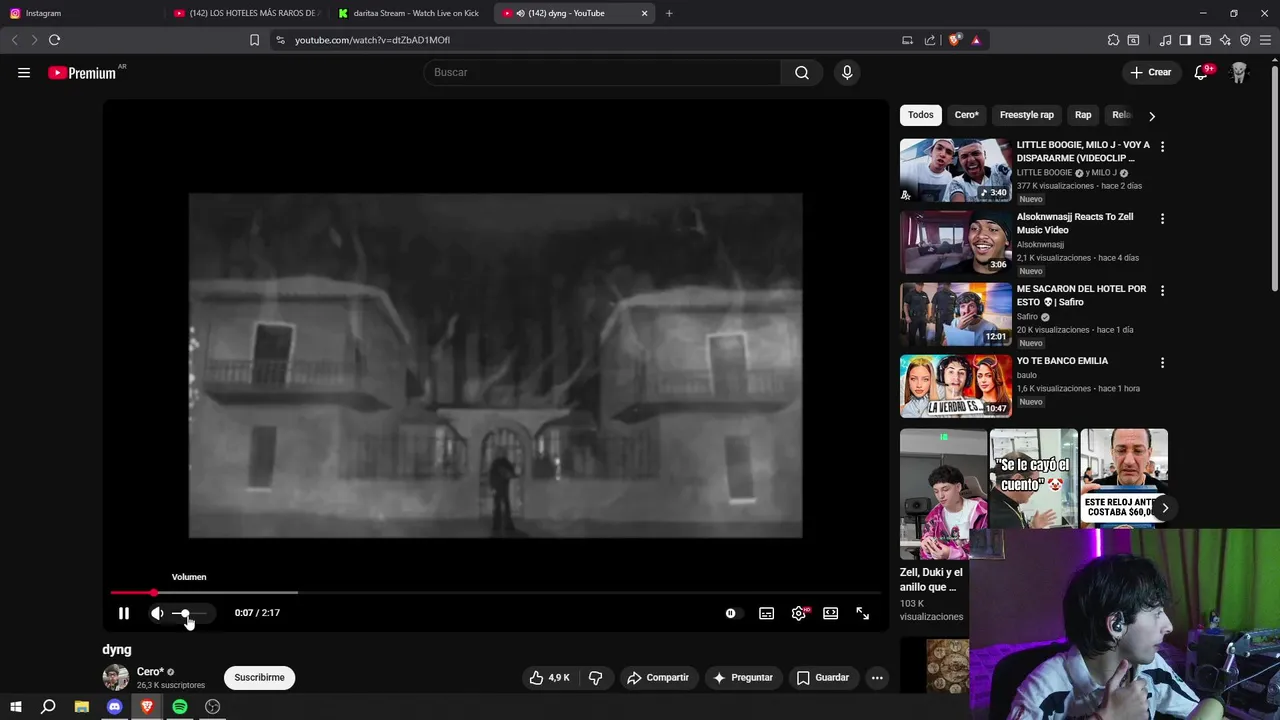The width and height of the screenshot is (1280, 720).
Task: Dislike the video with the thumbs down
Action: tap(595, 677)
